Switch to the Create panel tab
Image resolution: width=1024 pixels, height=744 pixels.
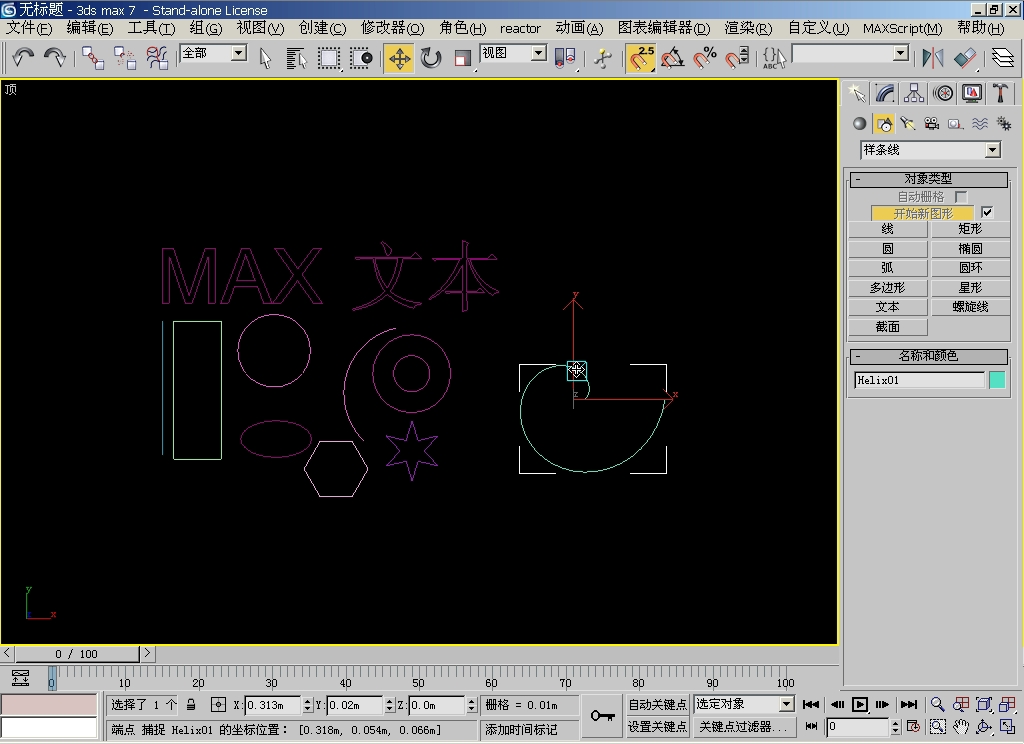856,93
